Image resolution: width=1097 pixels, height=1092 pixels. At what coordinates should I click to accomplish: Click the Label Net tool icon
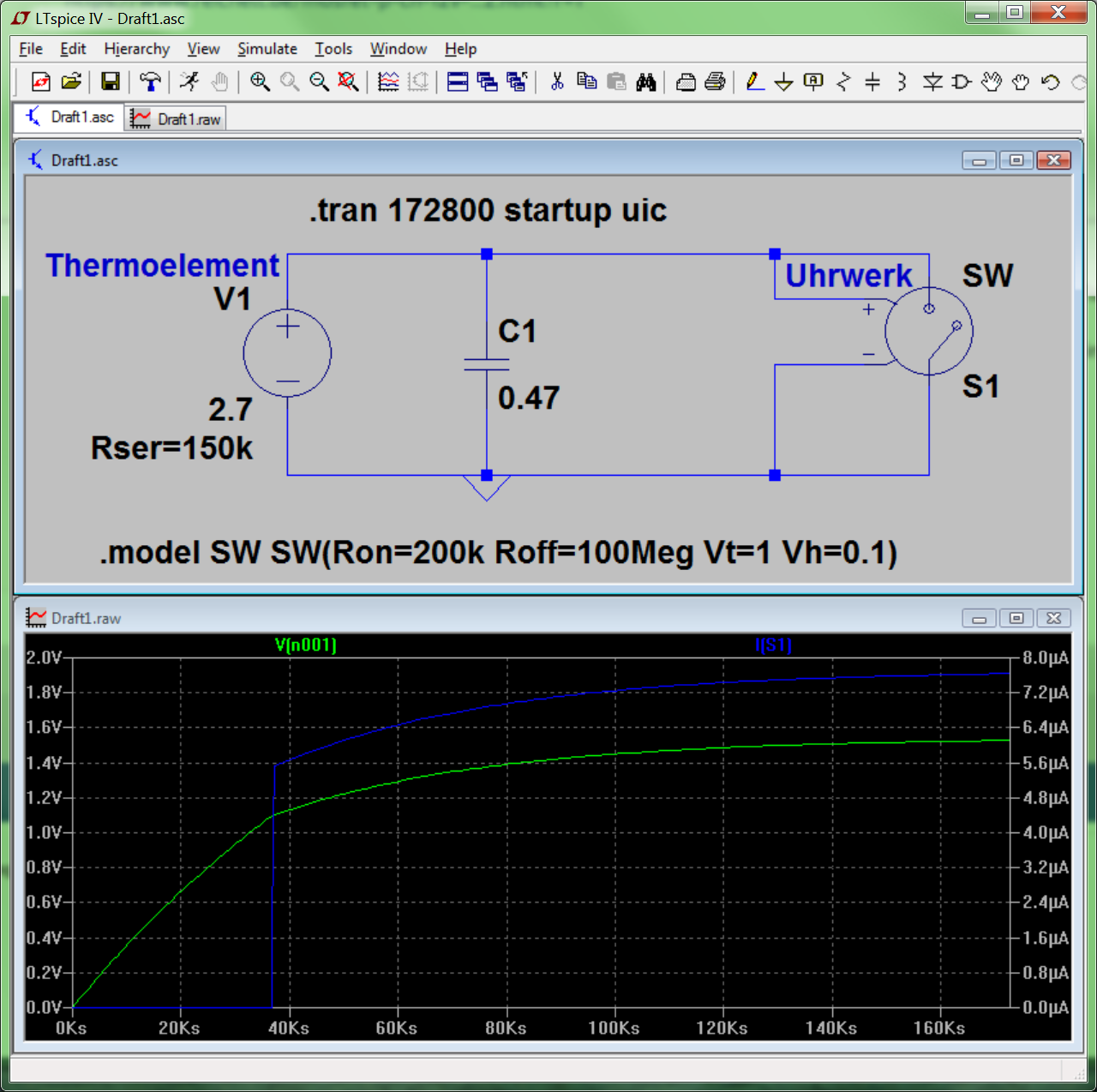(x=813, y=81)
